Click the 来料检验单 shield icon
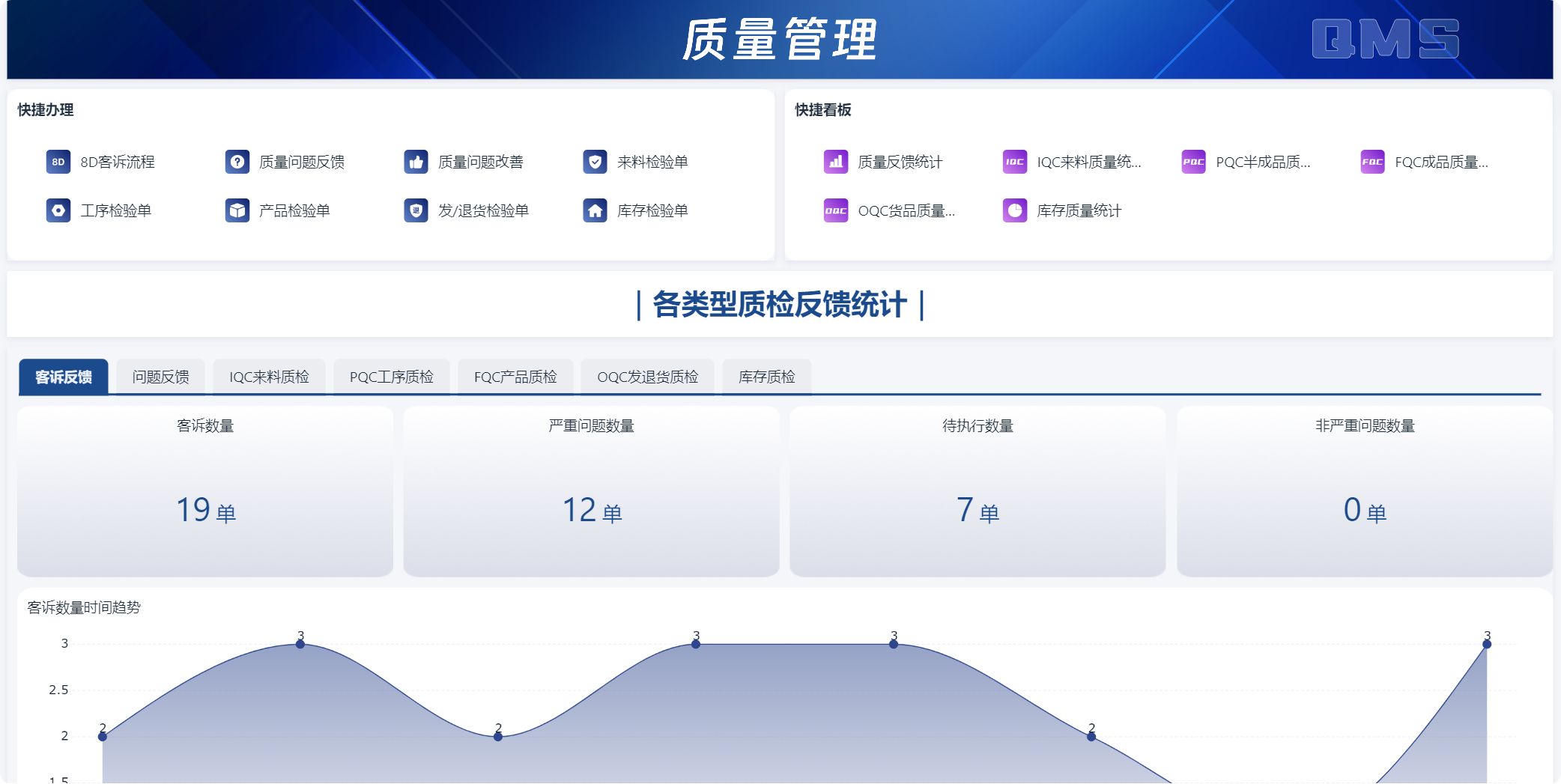 [x=595, y=162]
